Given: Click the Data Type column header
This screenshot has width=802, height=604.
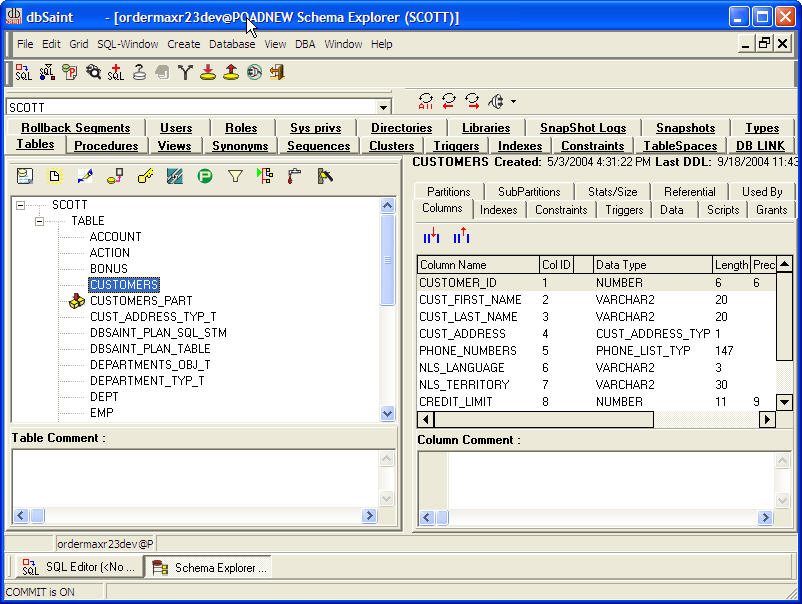Looking at the screenshot, I should click(653, 265).
